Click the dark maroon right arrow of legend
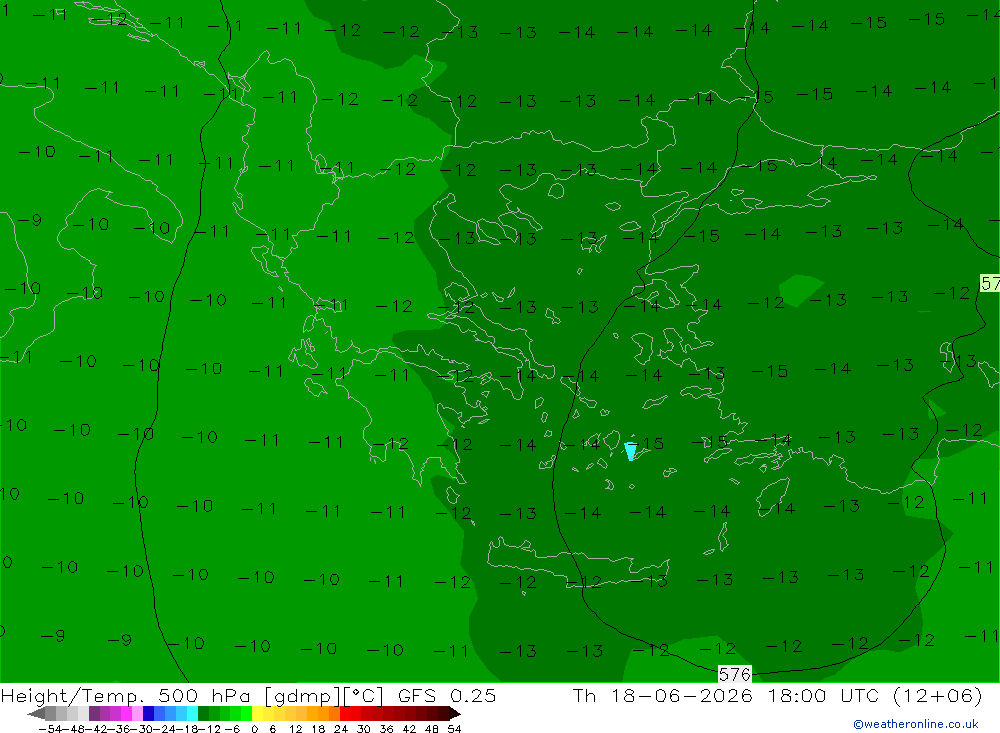Viewport: 1000px width, 733px height. (455, 714)
